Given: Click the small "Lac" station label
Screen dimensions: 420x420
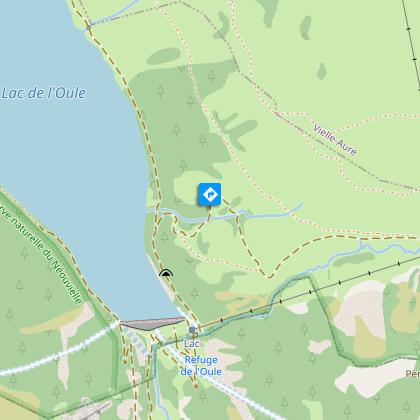Looking at the screenshot, I should click(x=192, y=344).
